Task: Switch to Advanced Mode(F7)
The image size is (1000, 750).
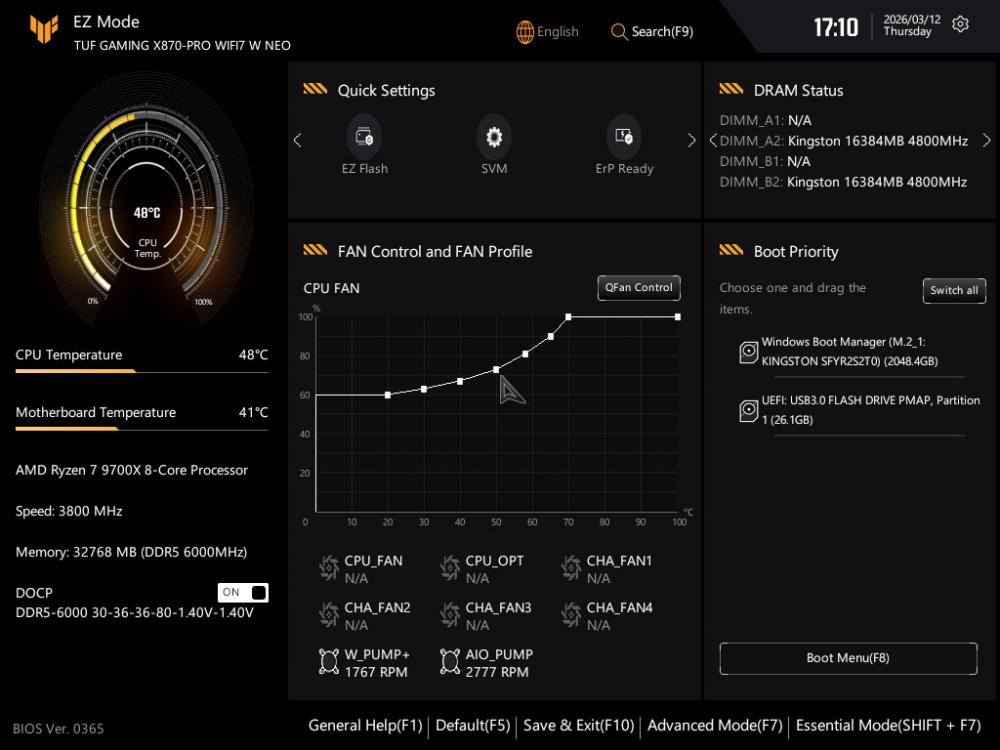Action: 715,725
